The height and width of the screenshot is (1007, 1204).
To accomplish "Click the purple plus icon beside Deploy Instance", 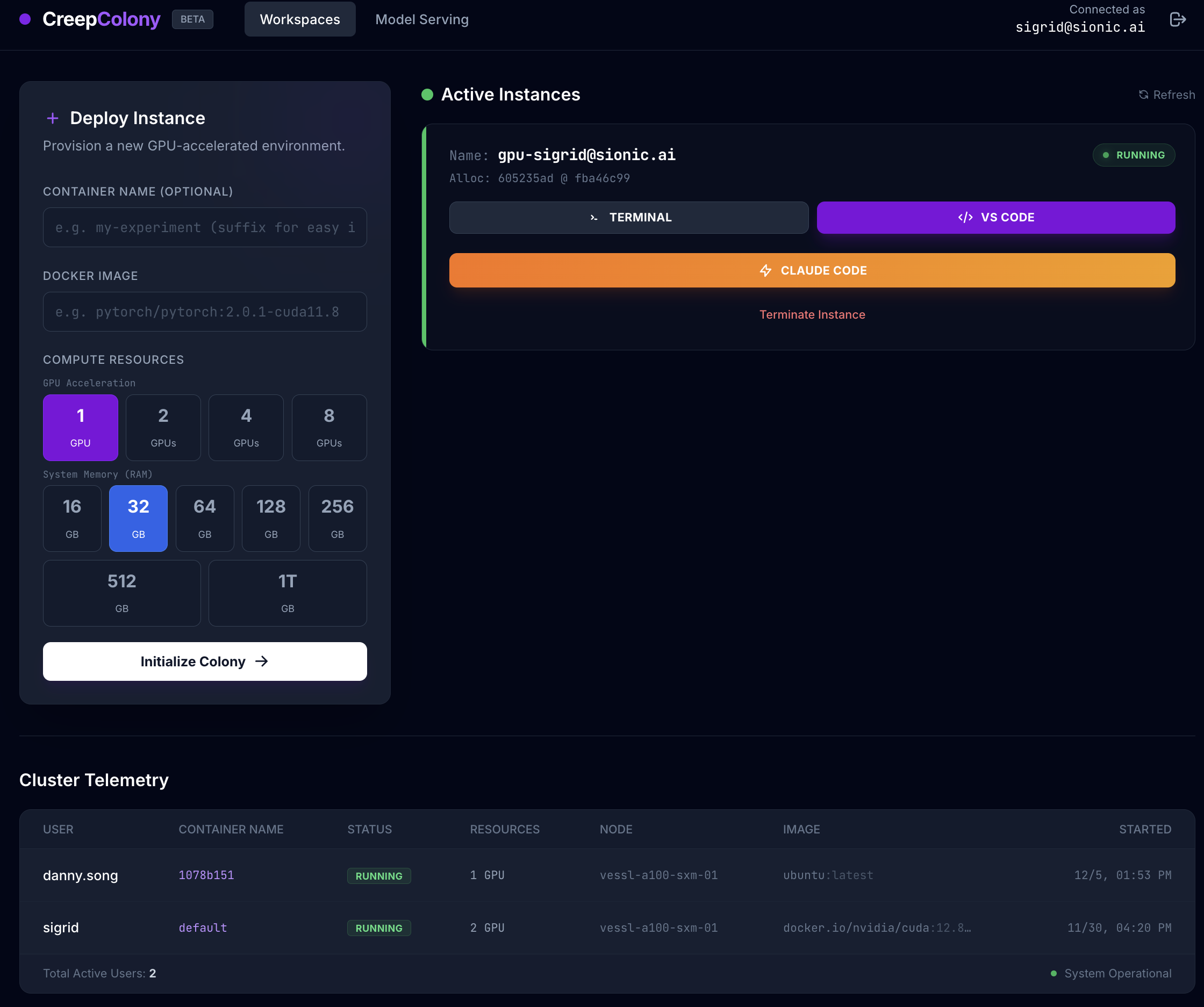I will tap(52, 119).
